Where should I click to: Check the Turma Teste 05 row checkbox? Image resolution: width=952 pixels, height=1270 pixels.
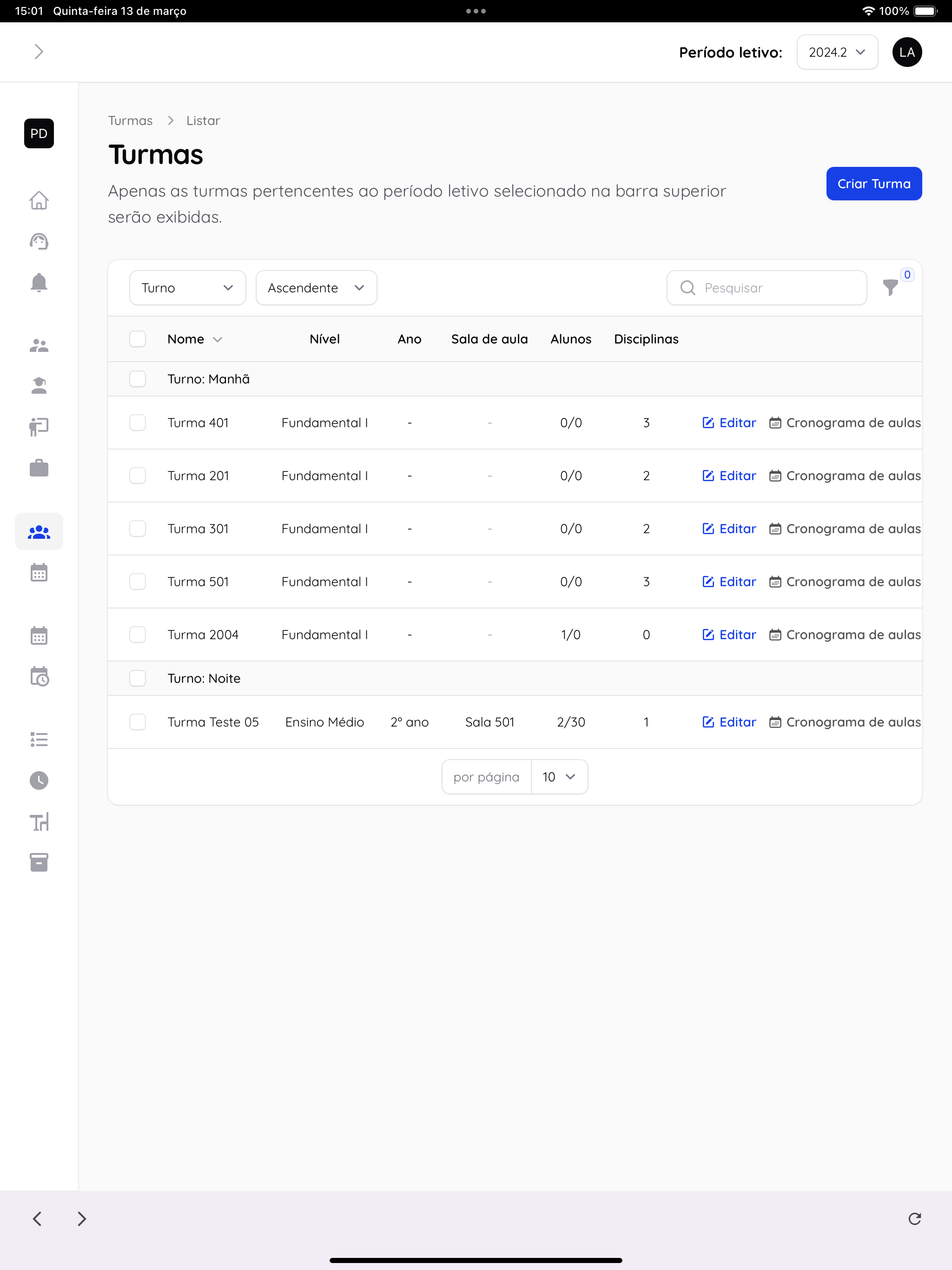click(137, 721)
